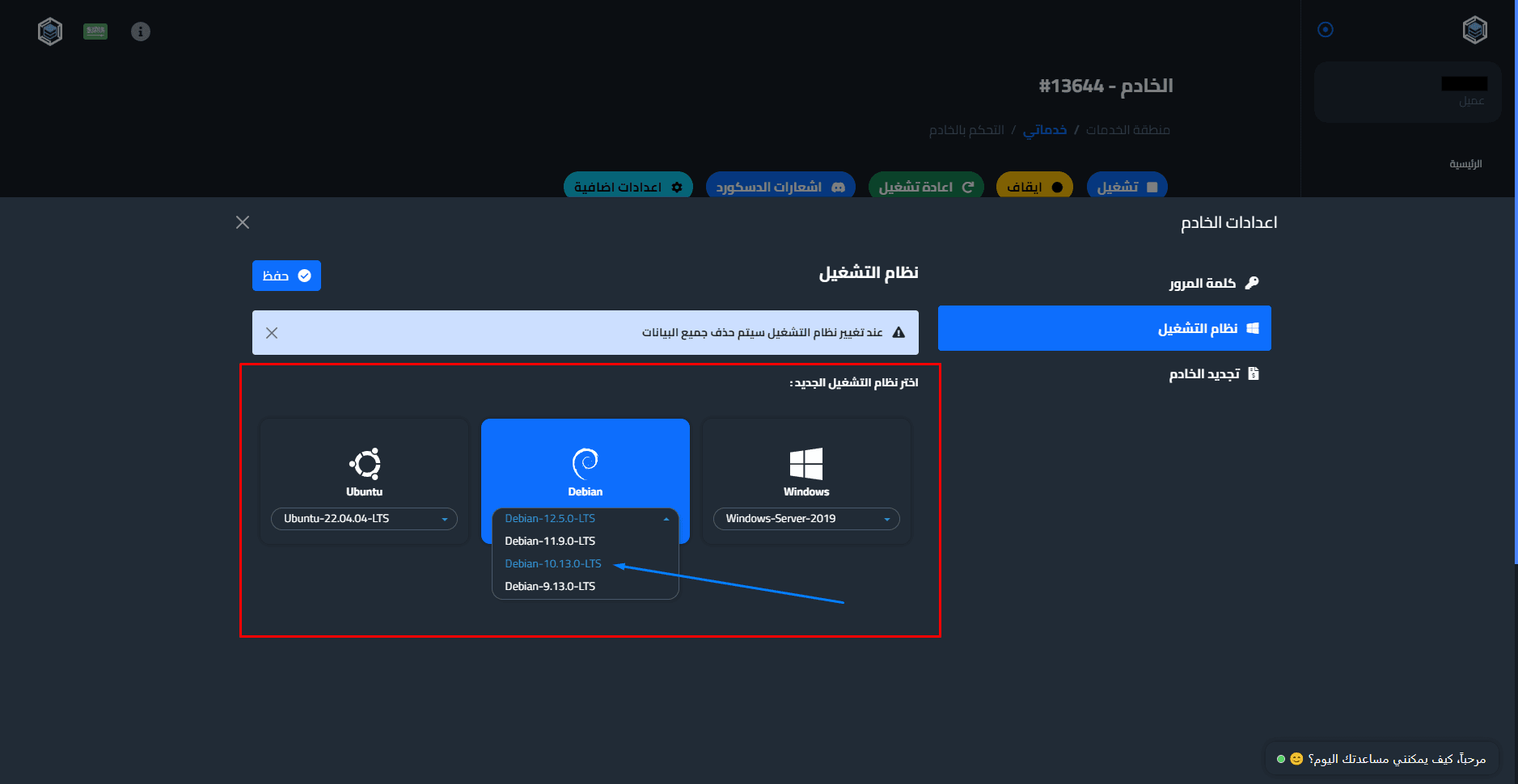Select the نظام التشغيل settings tab
Screen dimensions: 1518x784
[x=1105, y=328]
